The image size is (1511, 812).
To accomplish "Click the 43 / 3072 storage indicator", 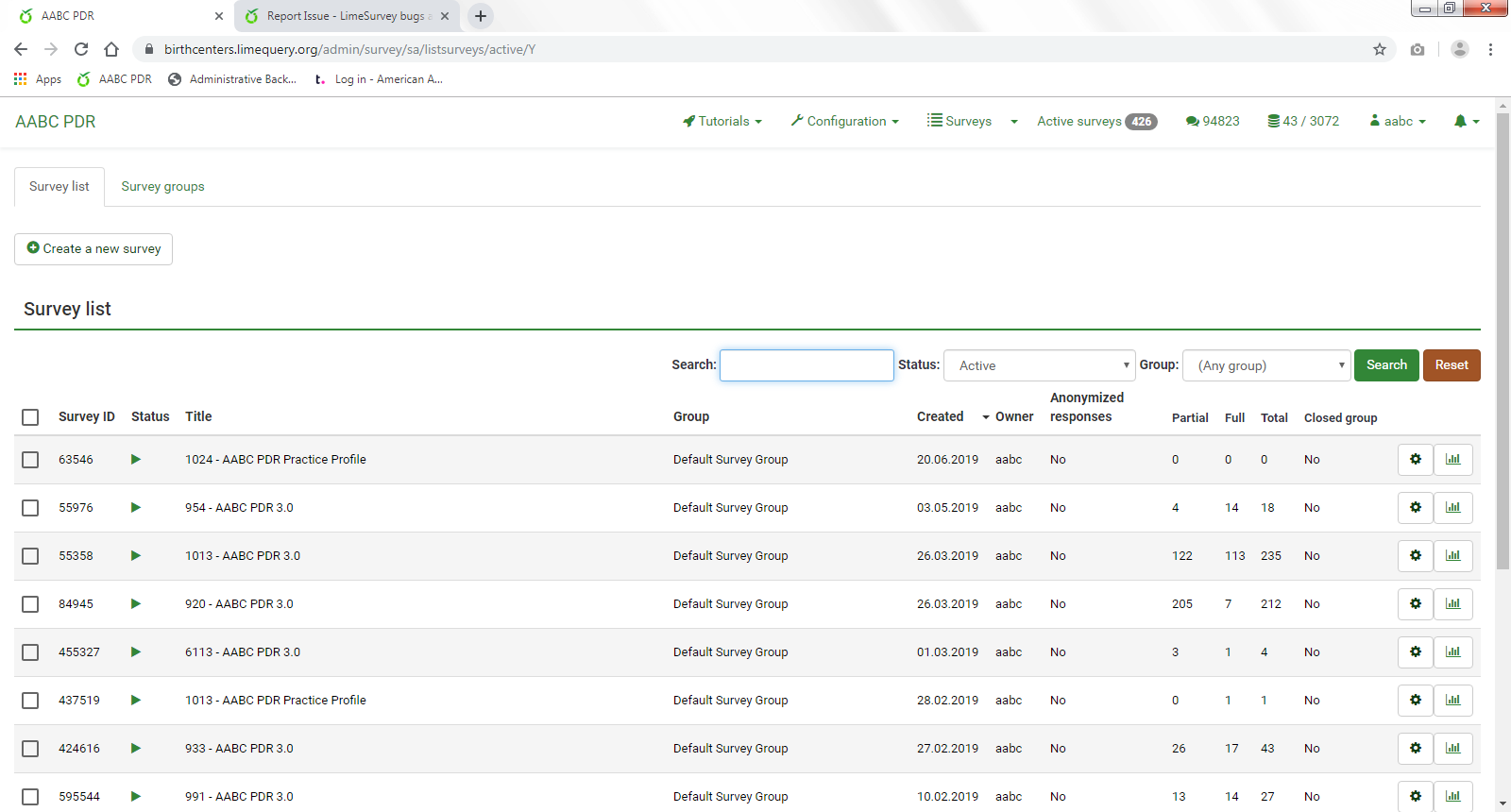I will (1303, 121).
